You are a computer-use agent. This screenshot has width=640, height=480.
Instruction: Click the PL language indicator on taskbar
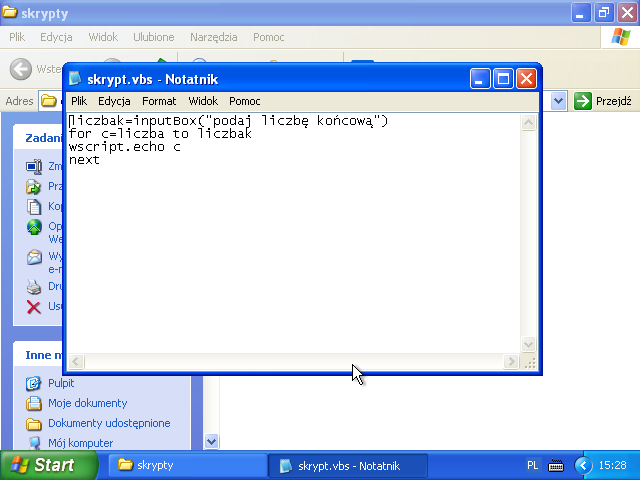(533, 466)
